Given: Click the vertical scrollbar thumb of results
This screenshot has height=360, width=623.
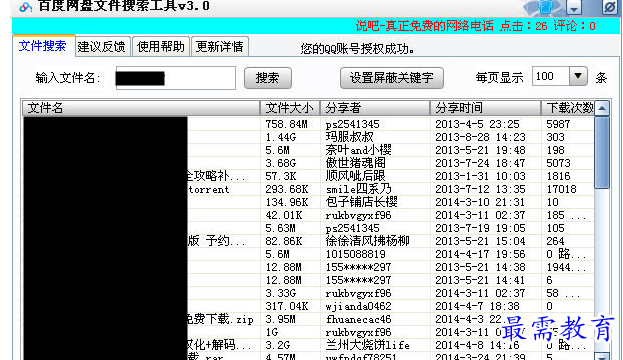Looking at the screenshot, I should pos(602,153).
